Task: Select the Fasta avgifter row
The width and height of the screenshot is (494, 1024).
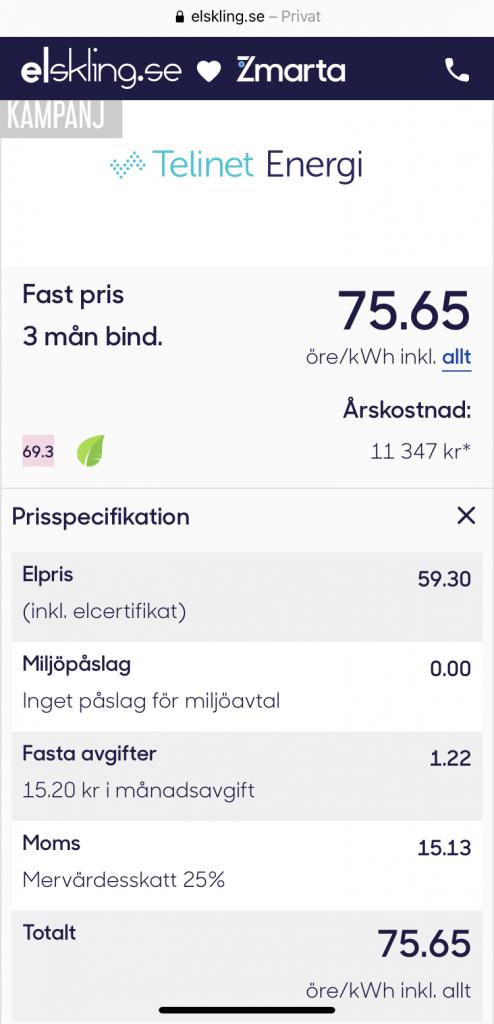Action: 247,775
